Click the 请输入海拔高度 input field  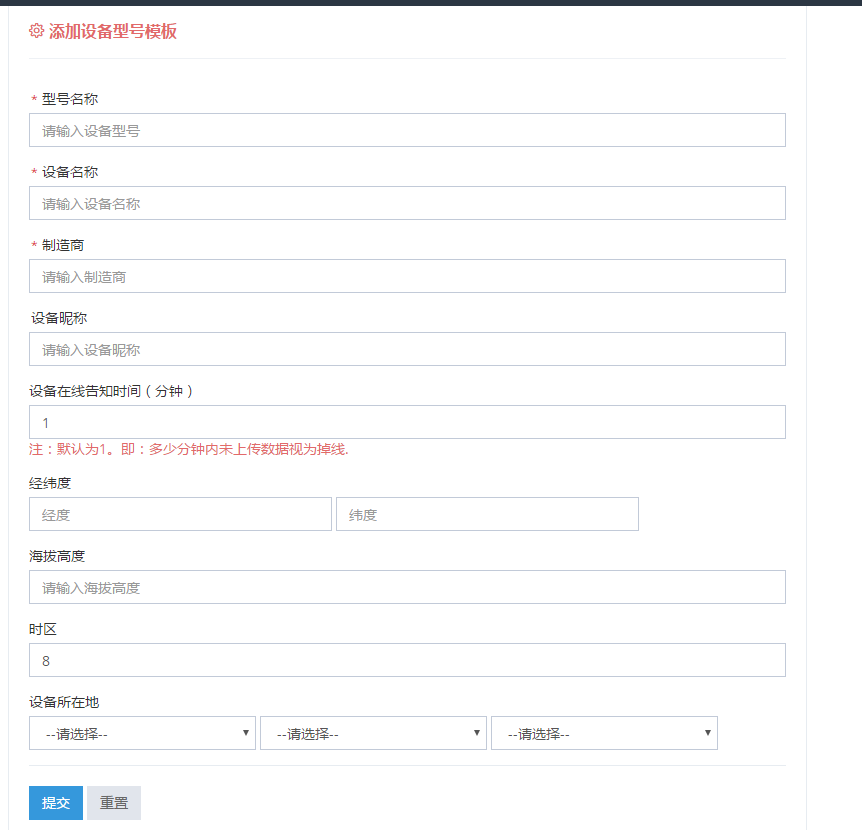click(407, 587)
